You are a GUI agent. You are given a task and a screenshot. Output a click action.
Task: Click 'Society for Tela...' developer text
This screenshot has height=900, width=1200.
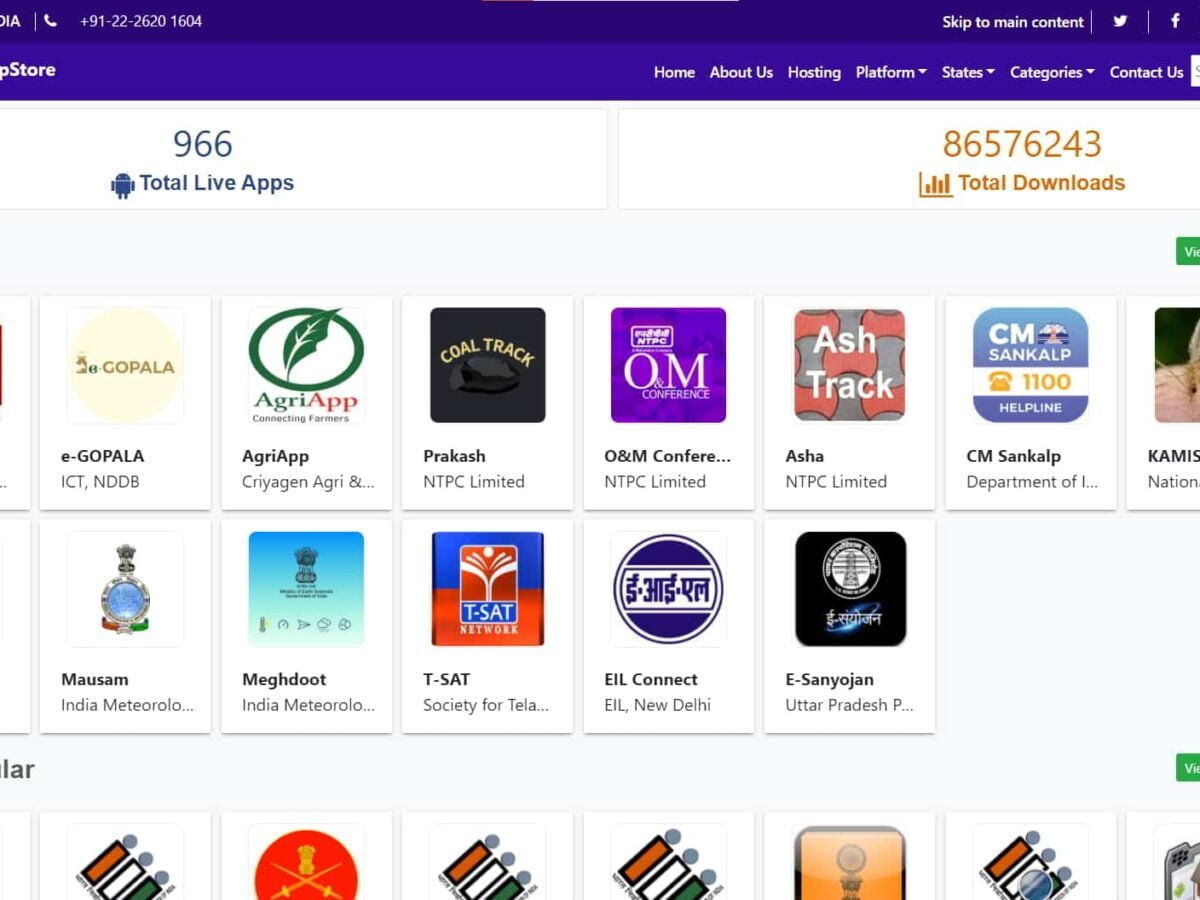pos(486,706)
